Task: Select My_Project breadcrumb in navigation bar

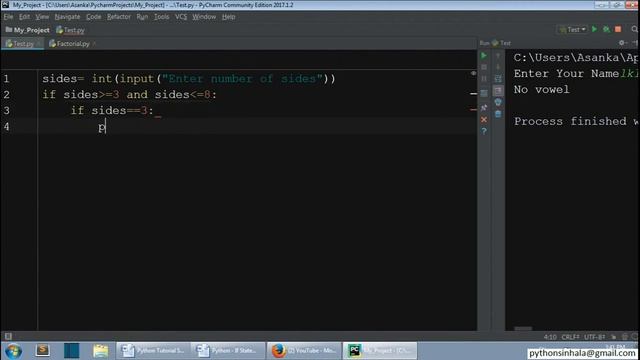Action: pyautogui.click(x=27, y=30)
